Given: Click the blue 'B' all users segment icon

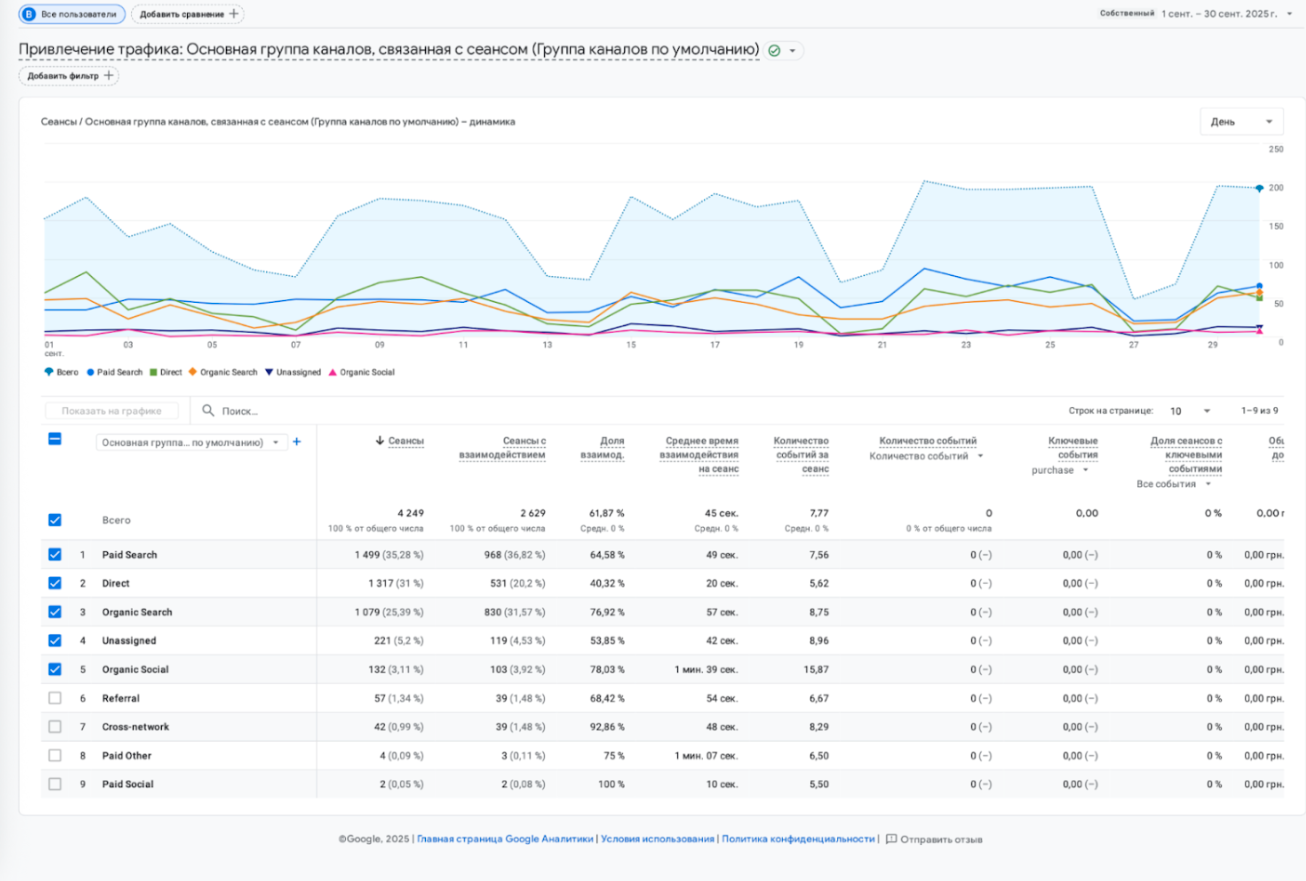Looking at the screenshot, I should [x=28, y=14].
